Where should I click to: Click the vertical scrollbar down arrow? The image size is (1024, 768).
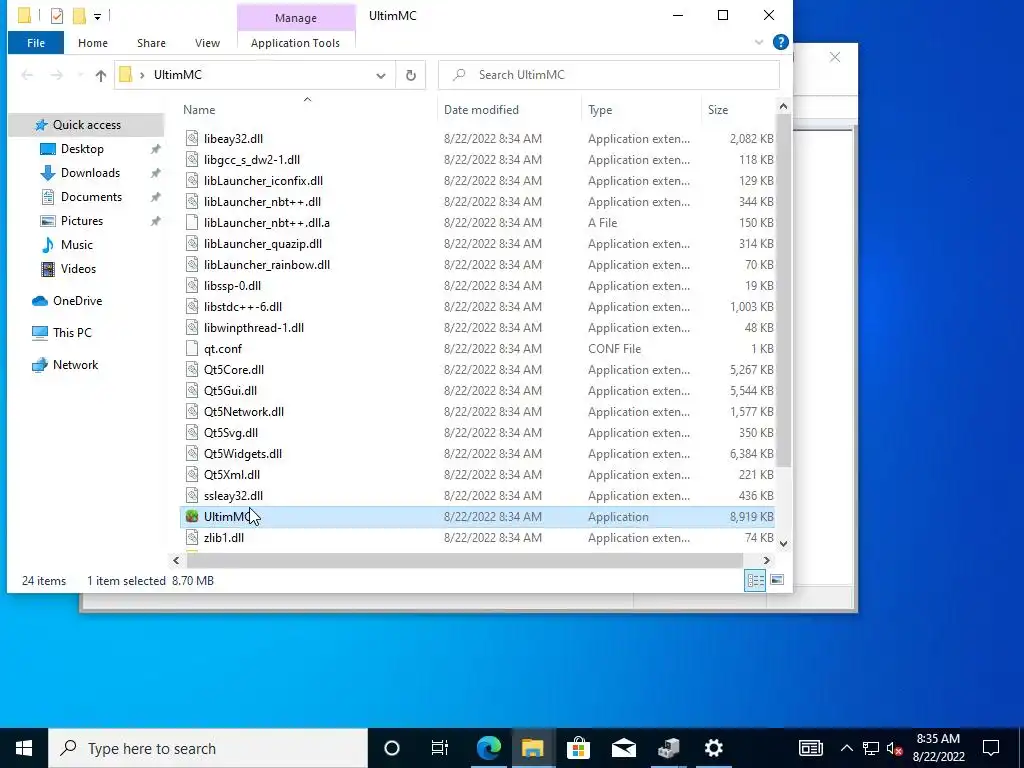pyautogui.click(x=783, y=543)
